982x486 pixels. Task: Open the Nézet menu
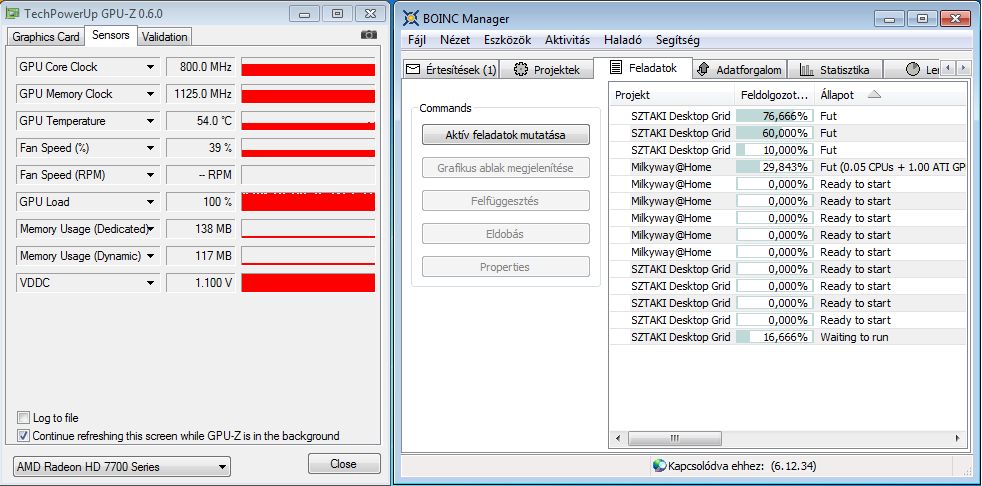(455, 40)
